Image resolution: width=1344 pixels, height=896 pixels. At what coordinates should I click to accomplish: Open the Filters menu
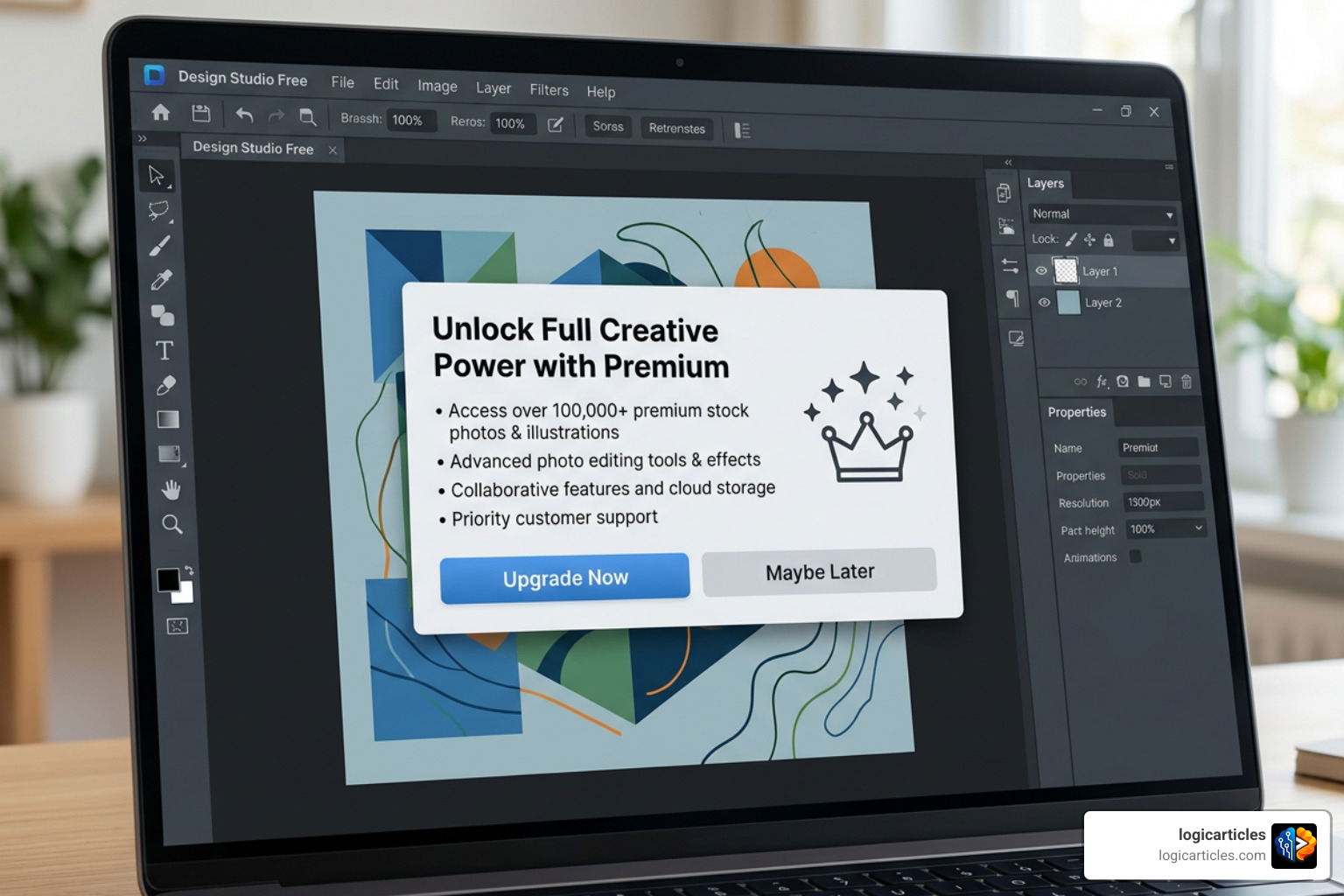click(549, 89)
